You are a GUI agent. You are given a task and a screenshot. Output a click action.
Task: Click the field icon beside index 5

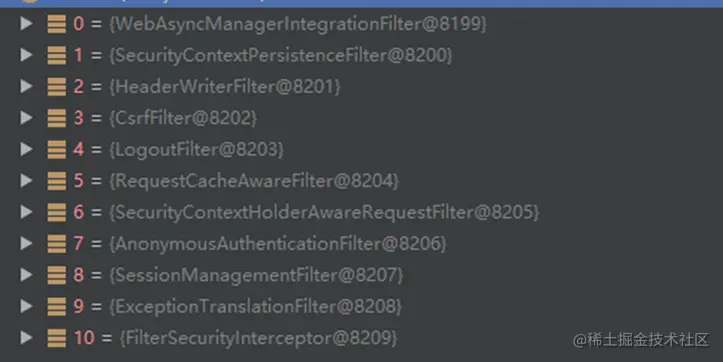pos(57,181)
